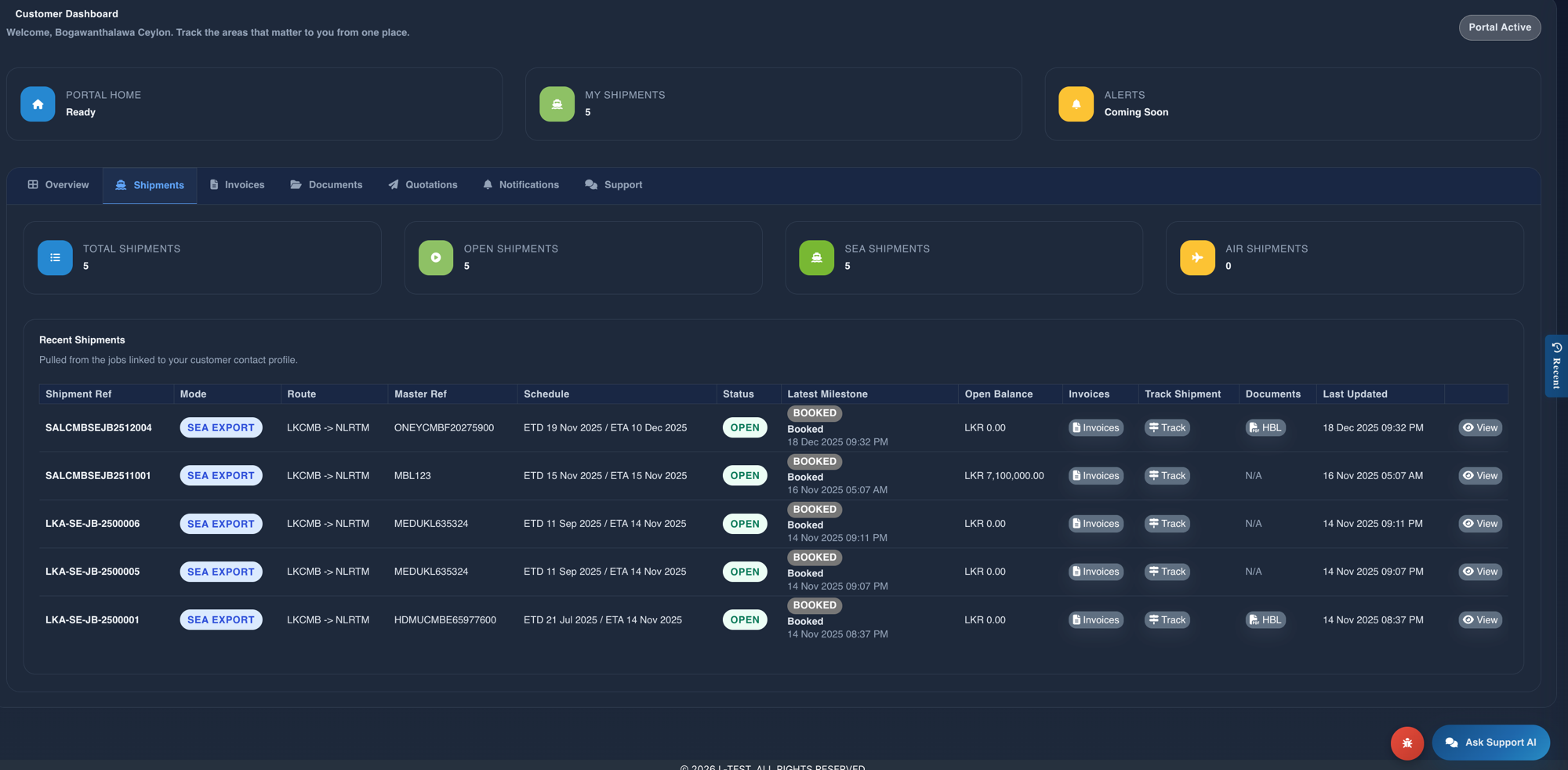Click last updated 16 Nov 2025 05:07 AM
Screen dimensions: 1568x770
(x=1373, y=476)
